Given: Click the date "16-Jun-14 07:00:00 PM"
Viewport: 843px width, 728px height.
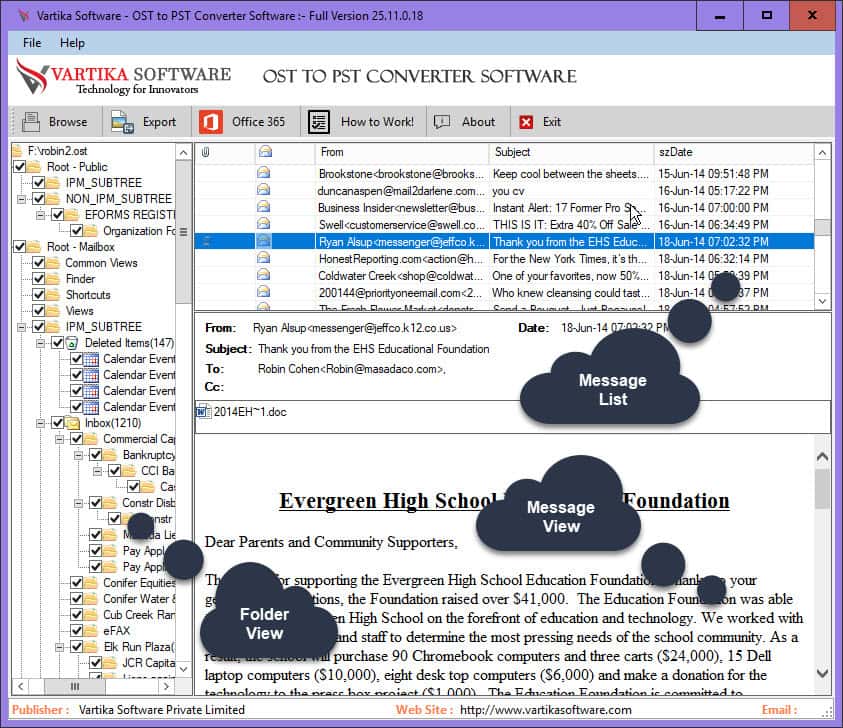Looking at the screenshot, I should [713, 208].
